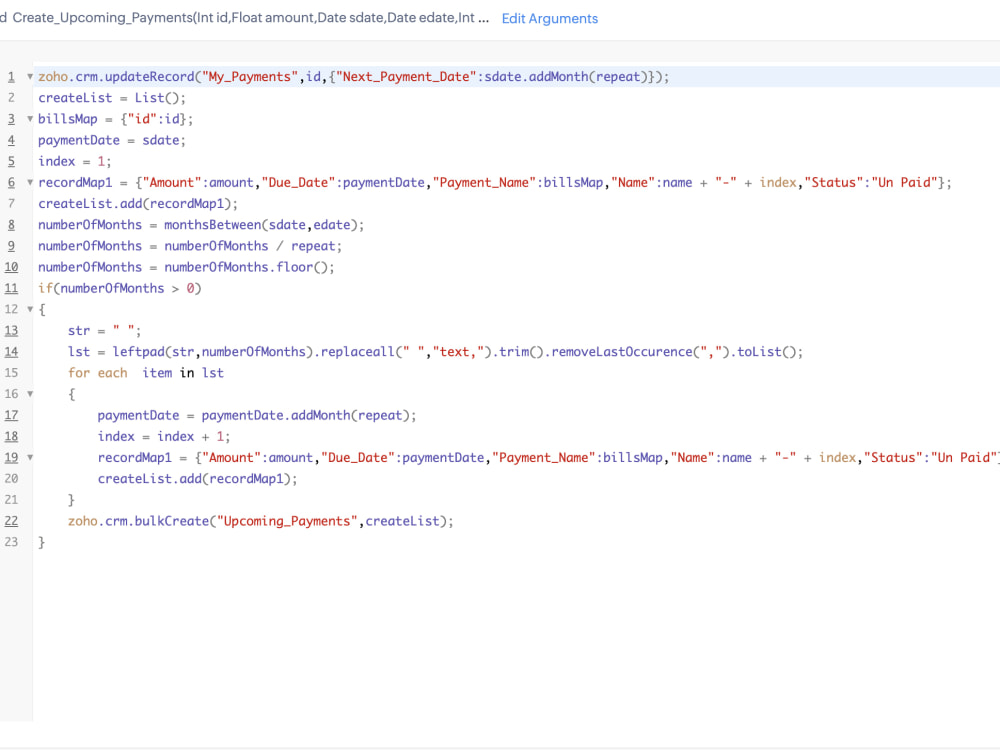
Task: Click line number 2 in gutter
Action: click(x=11, y=98)
